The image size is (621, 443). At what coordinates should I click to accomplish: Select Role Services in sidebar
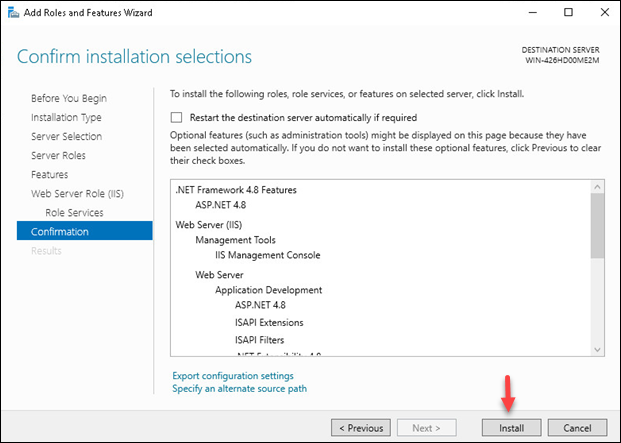click(x=74, y=212)
